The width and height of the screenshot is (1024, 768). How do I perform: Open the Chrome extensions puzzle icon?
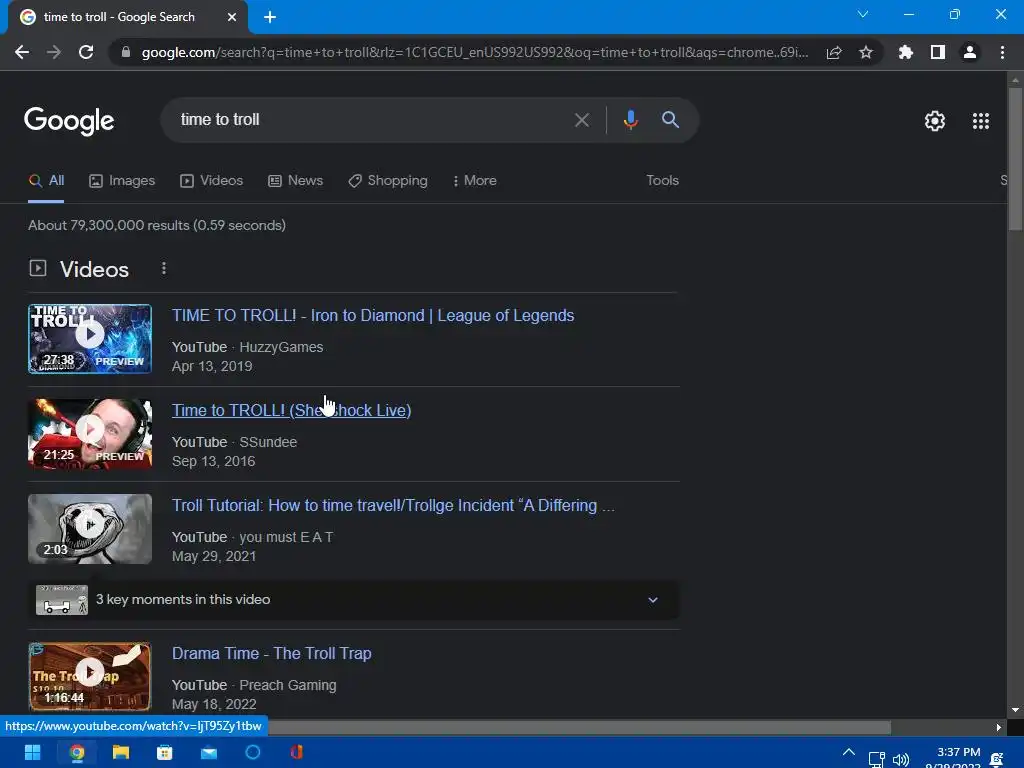click(x=905, y=52)
